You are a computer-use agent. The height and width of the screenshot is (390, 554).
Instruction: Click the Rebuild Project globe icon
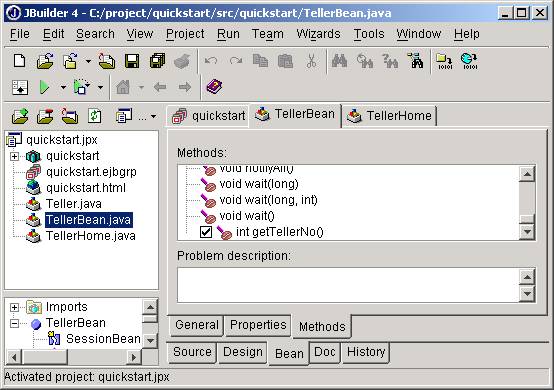[x=470, y=61]
